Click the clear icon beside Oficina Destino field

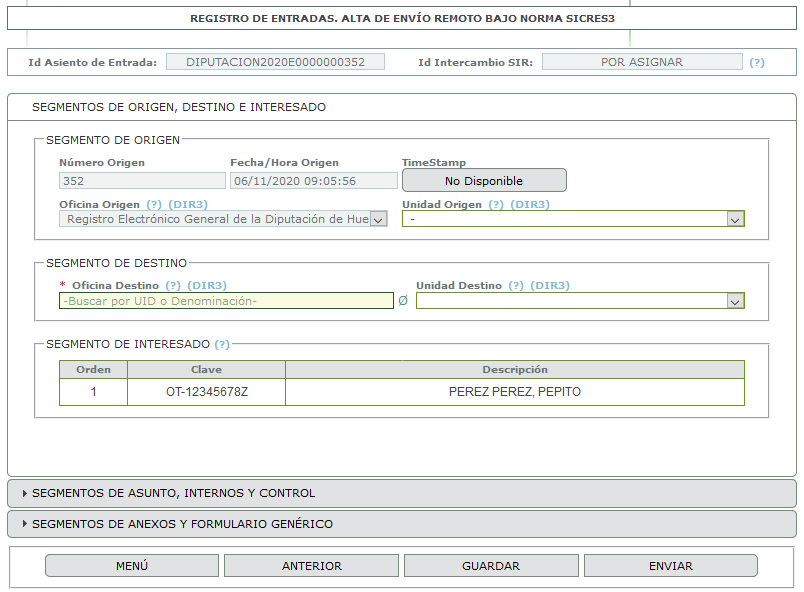403,301
